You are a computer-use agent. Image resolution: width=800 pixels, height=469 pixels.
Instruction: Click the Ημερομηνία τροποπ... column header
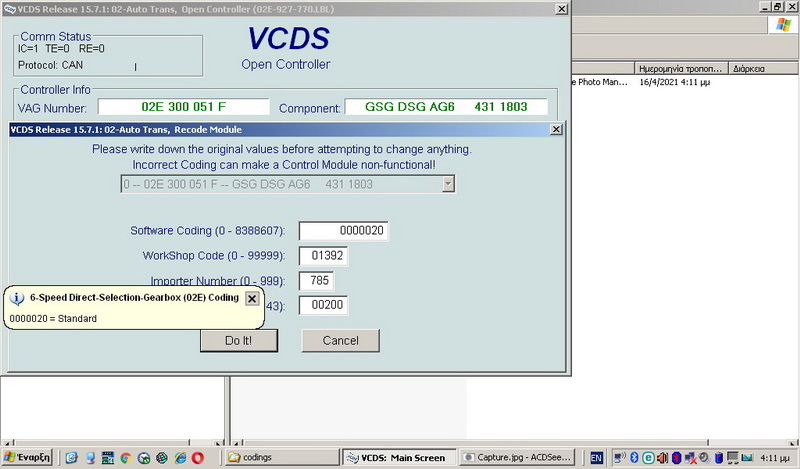point(682,68)
